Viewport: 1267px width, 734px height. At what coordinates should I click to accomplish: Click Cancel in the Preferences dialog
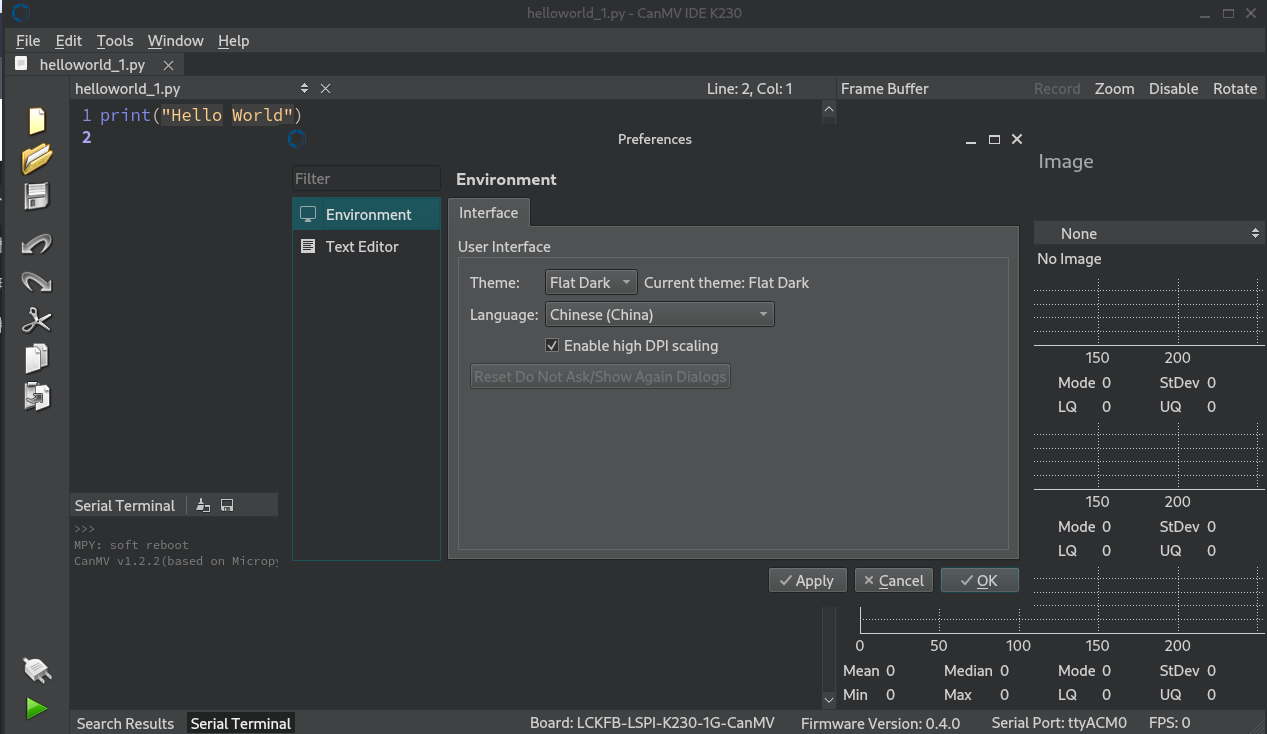(x=894, y=581)
